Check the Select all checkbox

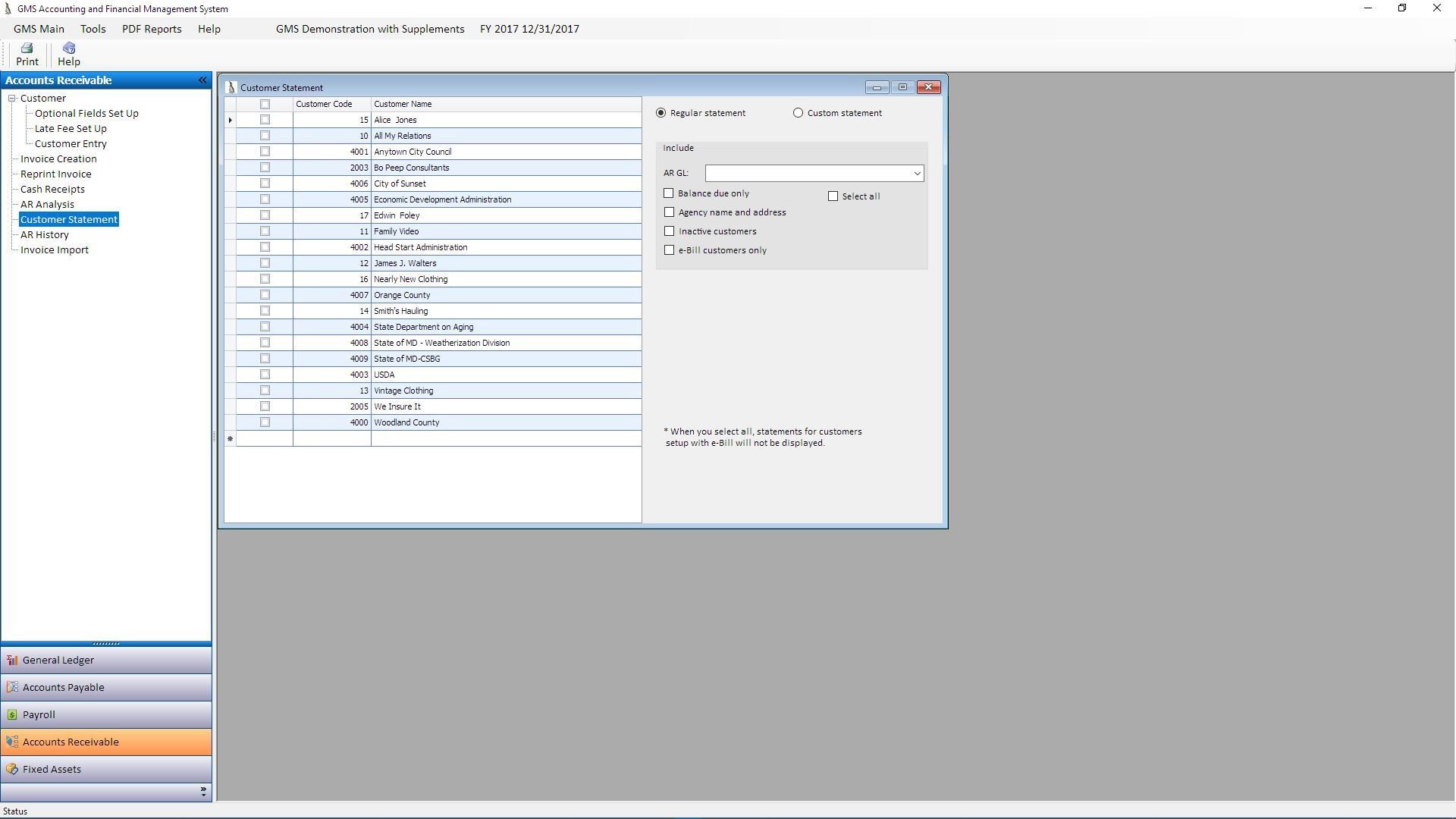pos(833,196)
